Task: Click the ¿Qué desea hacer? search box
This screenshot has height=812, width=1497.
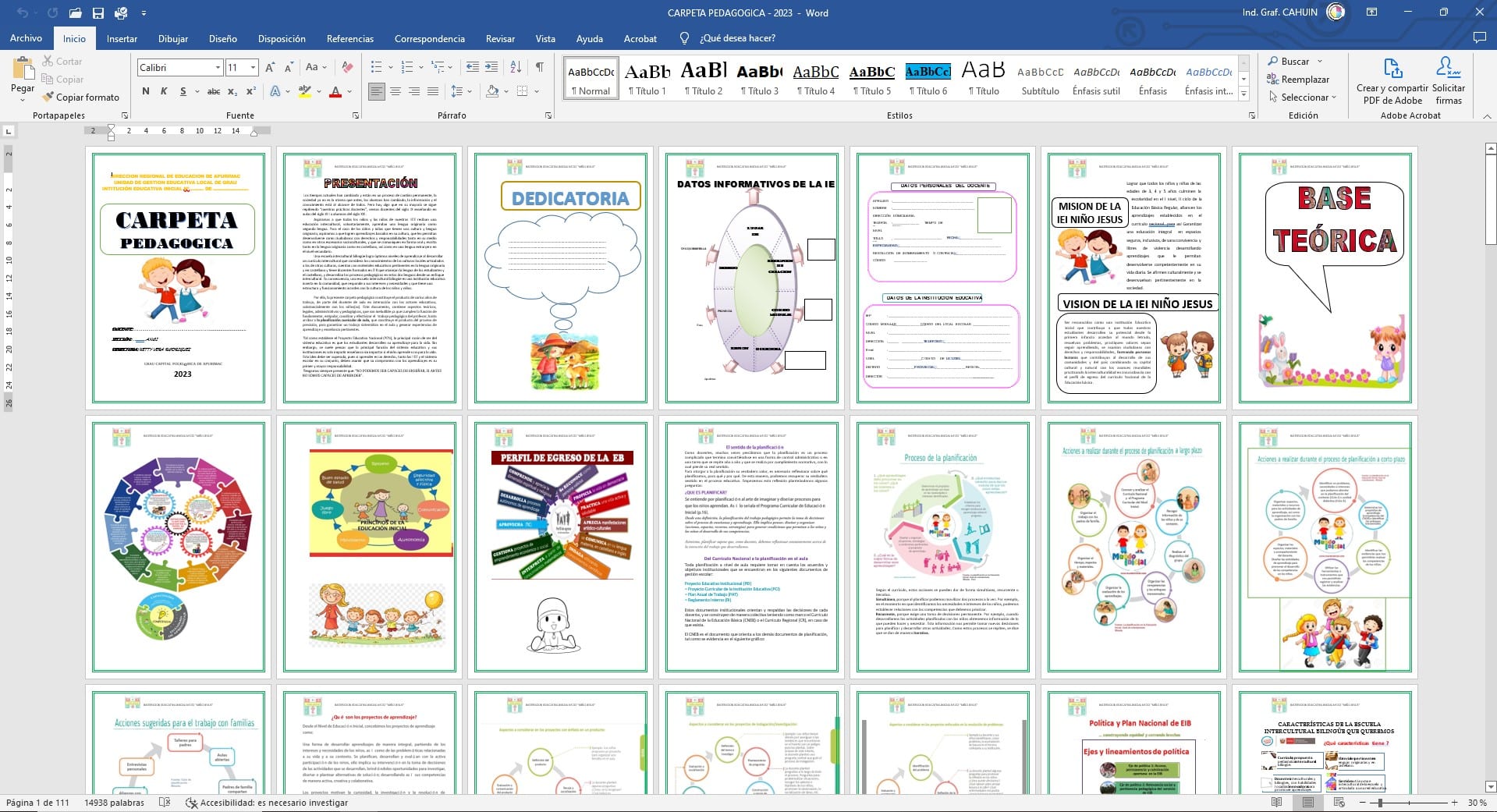Action: pyautogui.click(x=737, y=38)
